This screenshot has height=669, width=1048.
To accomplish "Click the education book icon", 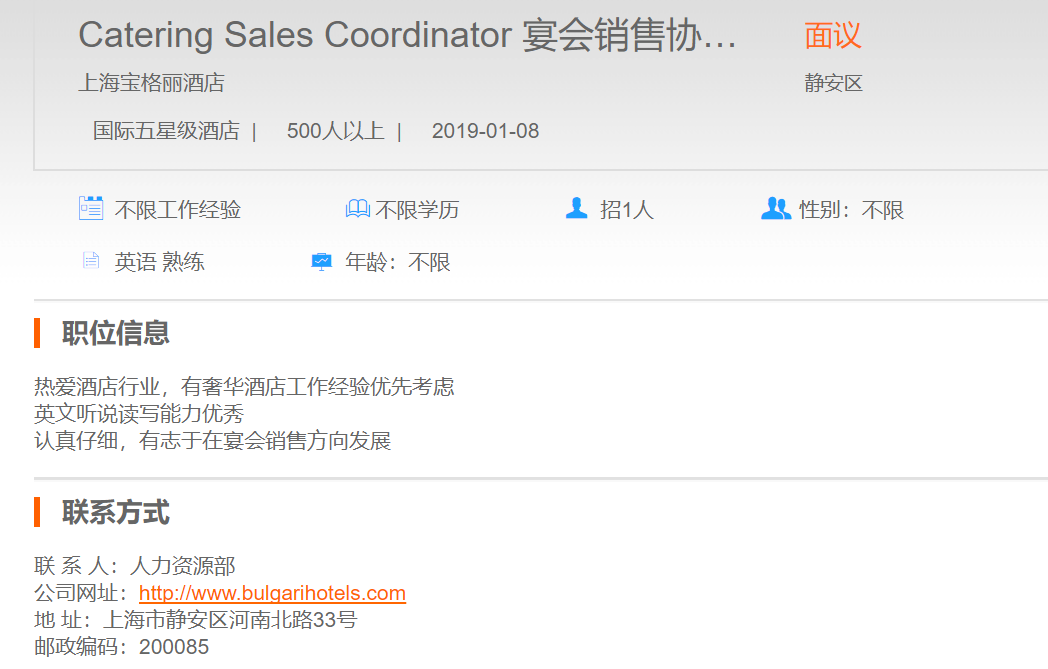I will pyautogui.click(x=357, y=209).
